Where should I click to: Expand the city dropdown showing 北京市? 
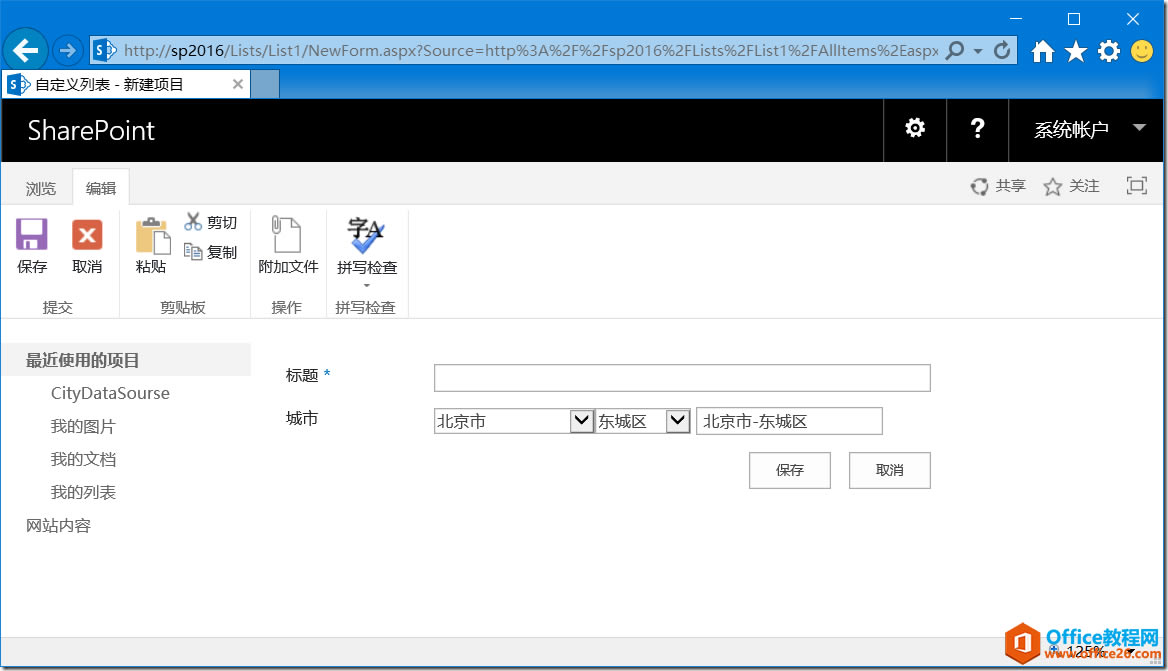click(581, 421)
